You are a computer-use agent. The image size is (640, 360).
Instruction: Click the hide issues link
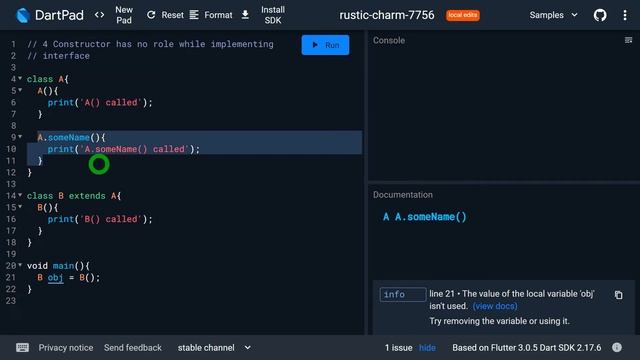(x=427, y=348)
